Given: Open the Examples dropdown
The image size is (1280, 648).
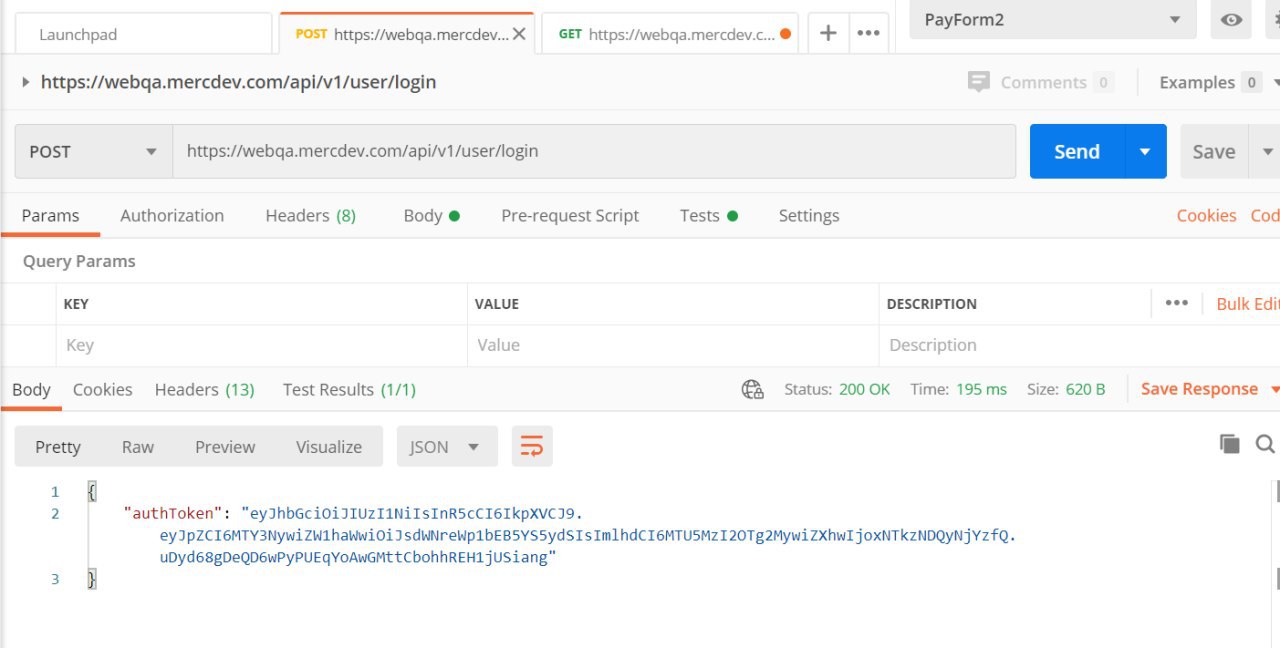Looking at the screenshot, I should pos(1219,82).
